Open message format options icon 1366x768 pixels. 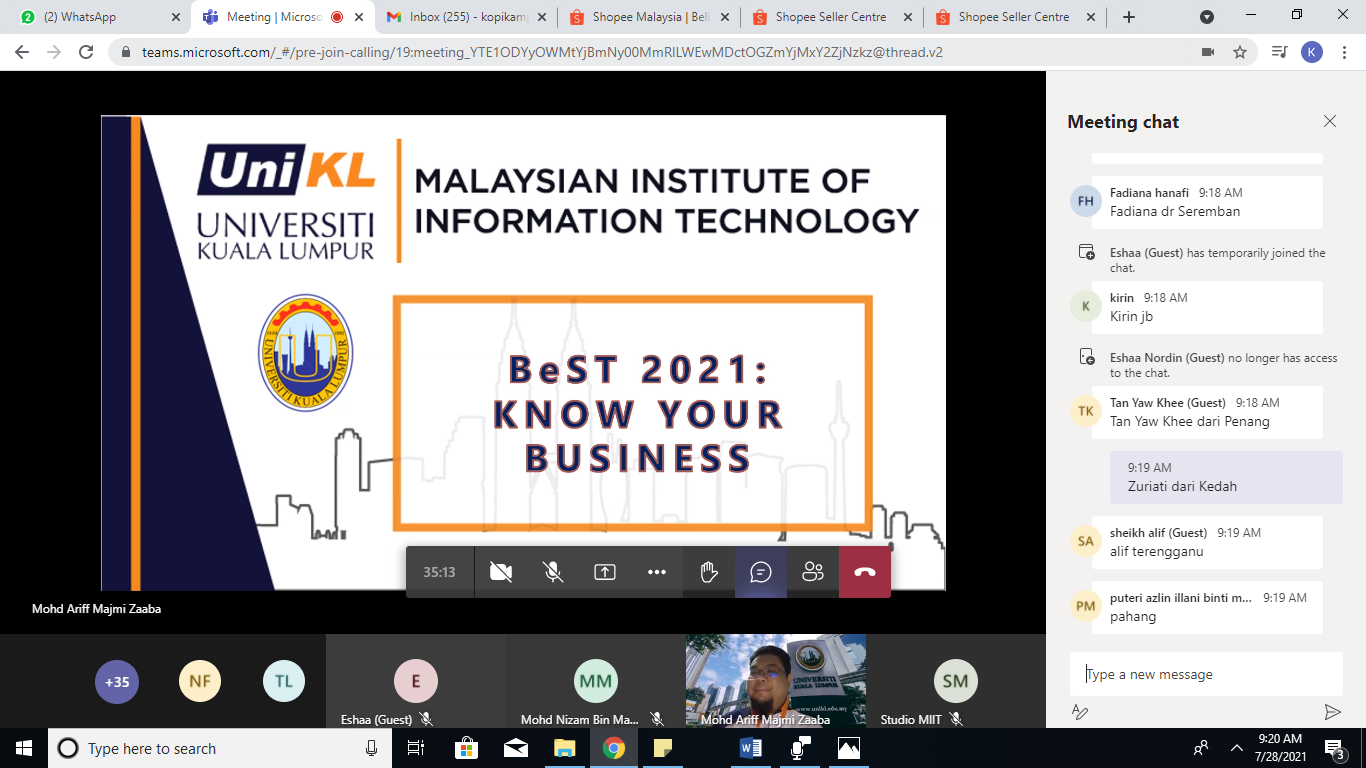pos(1080,712)
